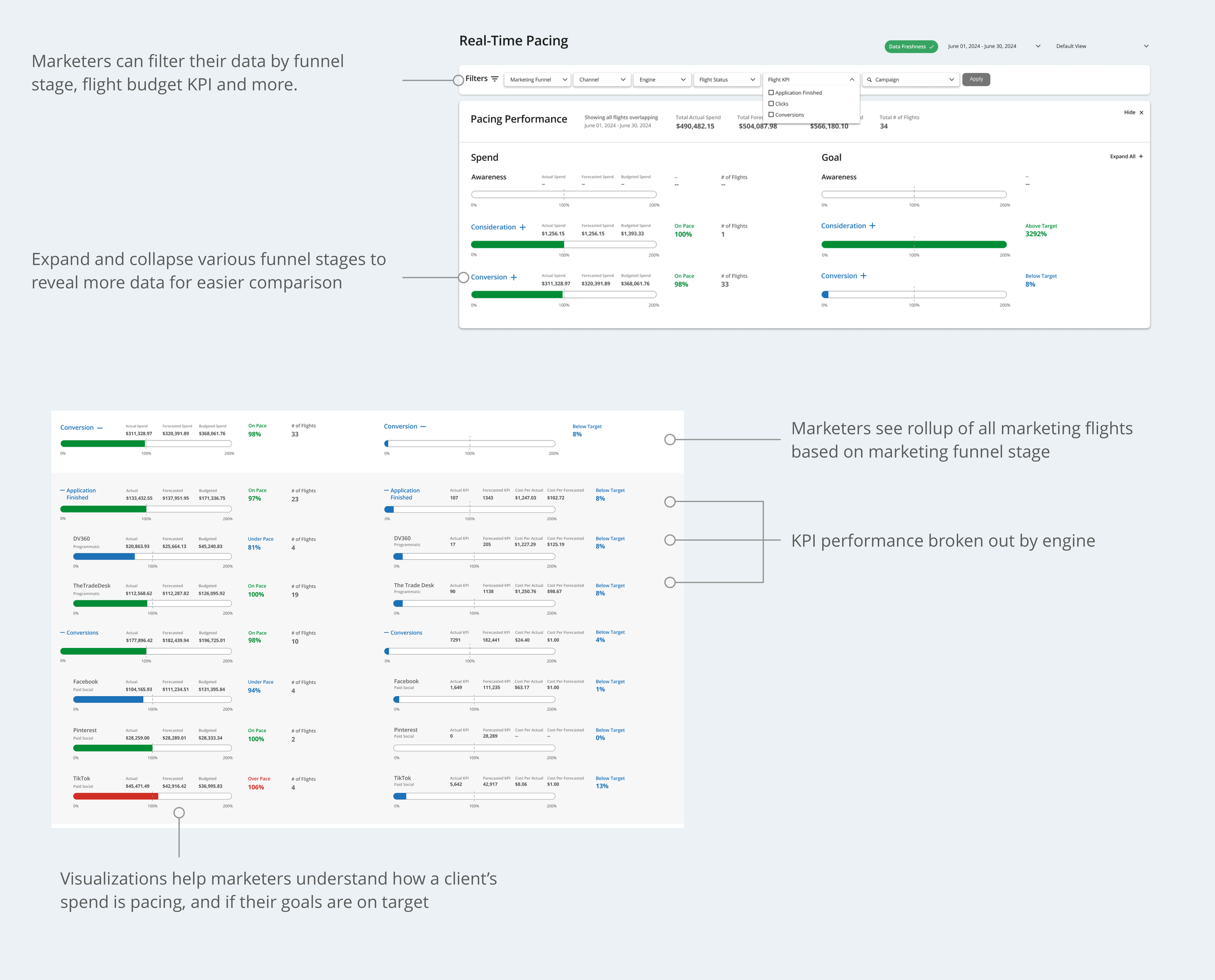This screenshot has height=980, width=1215.
Task: Check the Clicks checkbox
Action: coord(771,104)
